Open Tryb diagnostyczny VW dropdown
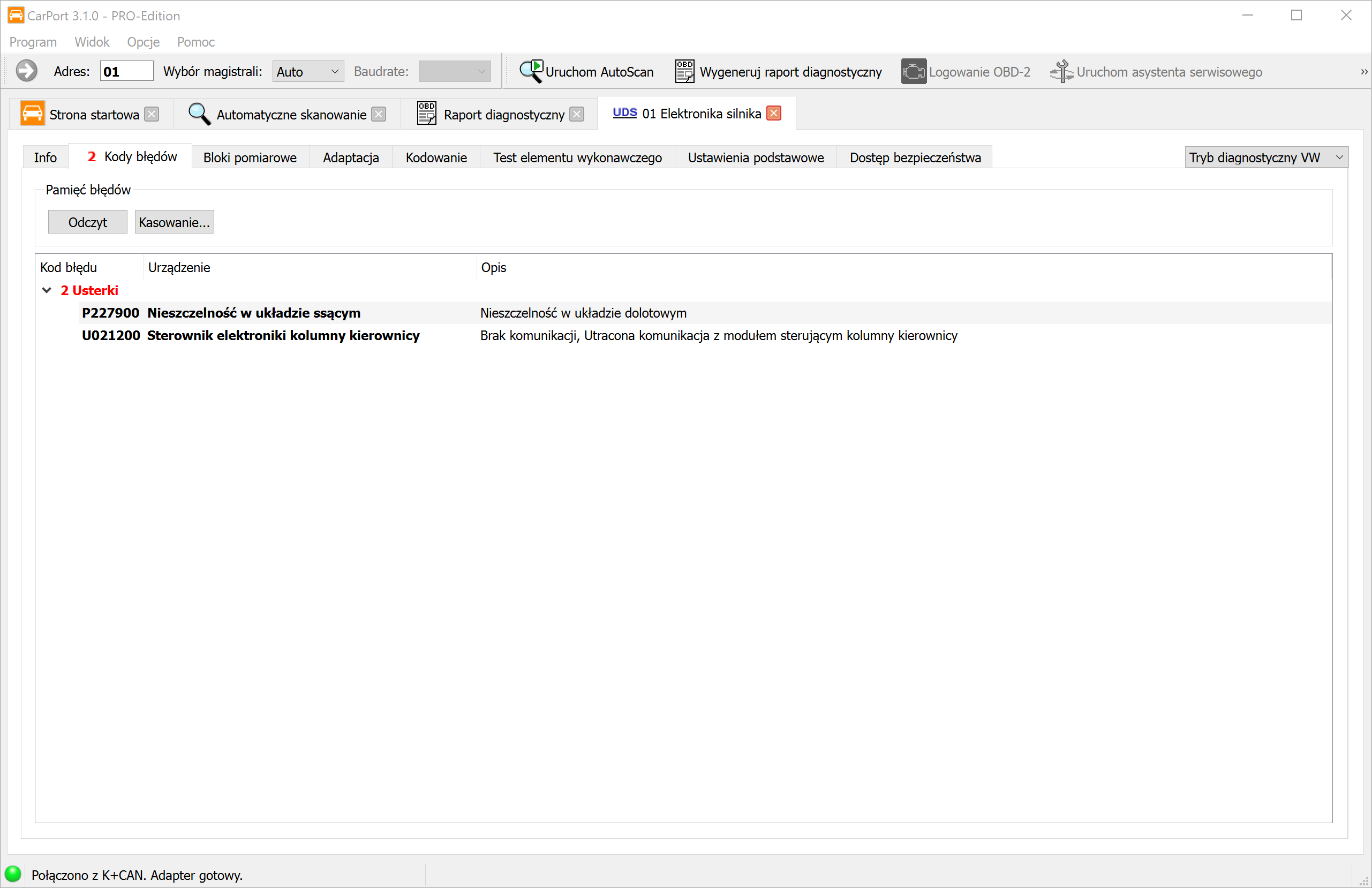1372x888 pixels. (x=1266, y=157)
